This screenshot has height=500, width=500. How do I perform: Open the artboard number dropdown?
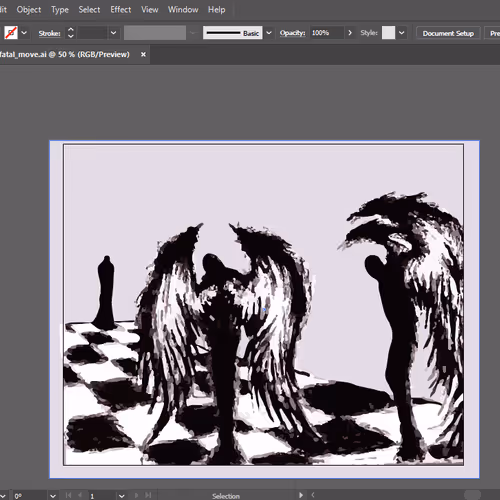(121, 496)
